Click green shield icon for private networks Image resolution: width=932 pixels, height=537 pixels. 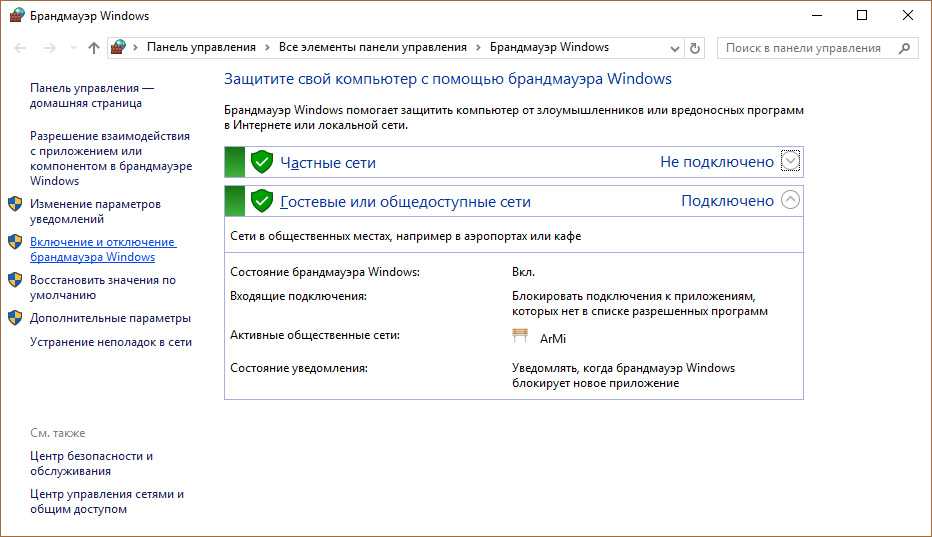pyautogui.click(x=262, y=162)
